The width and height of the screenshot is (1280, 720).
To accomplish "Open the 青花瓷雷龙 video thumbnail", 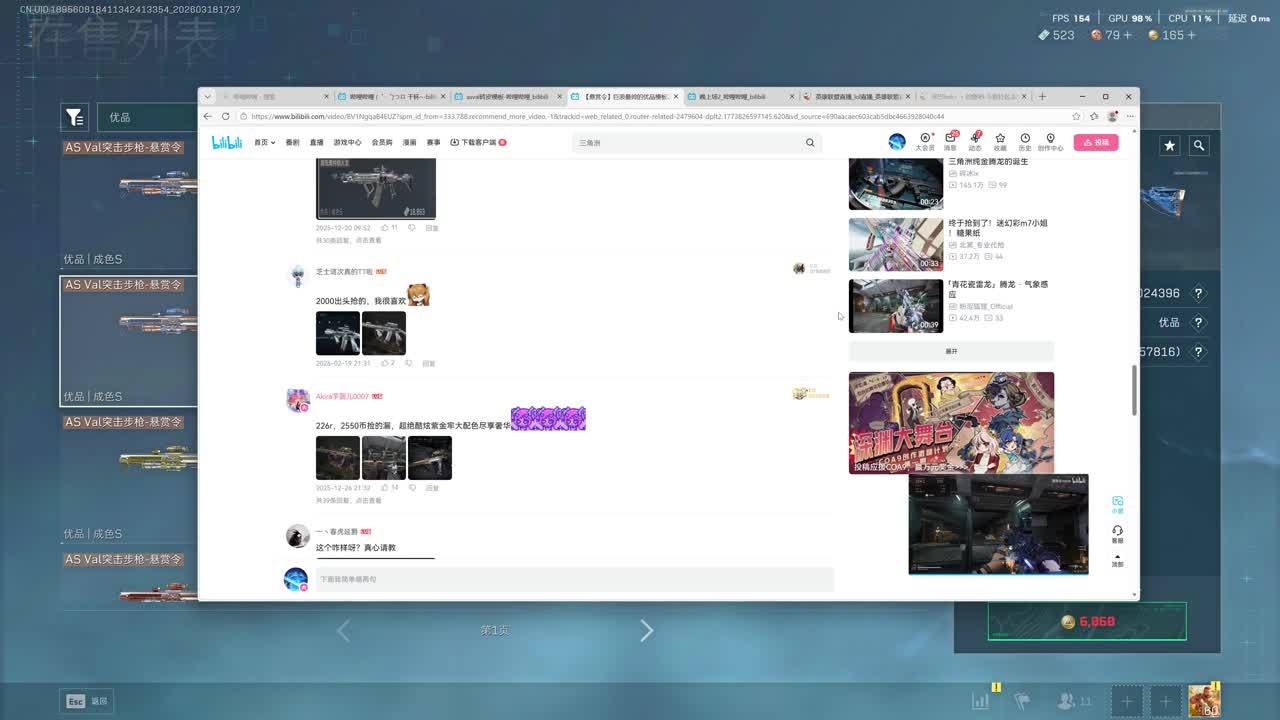I will 896,306.
